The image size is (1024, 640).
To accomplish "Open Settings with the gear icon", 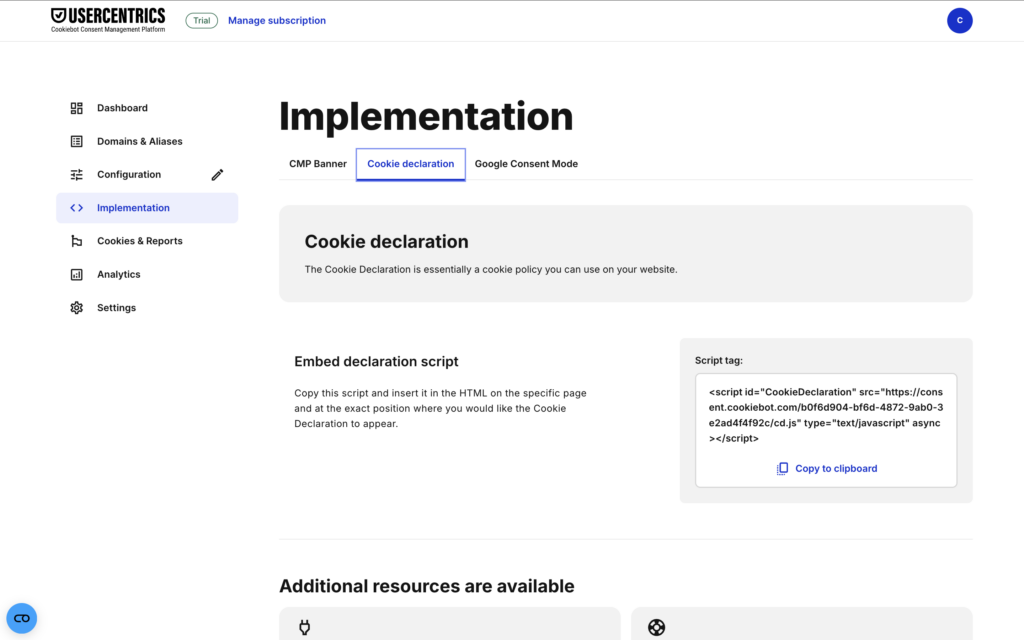I will click(x=77, y=307).
